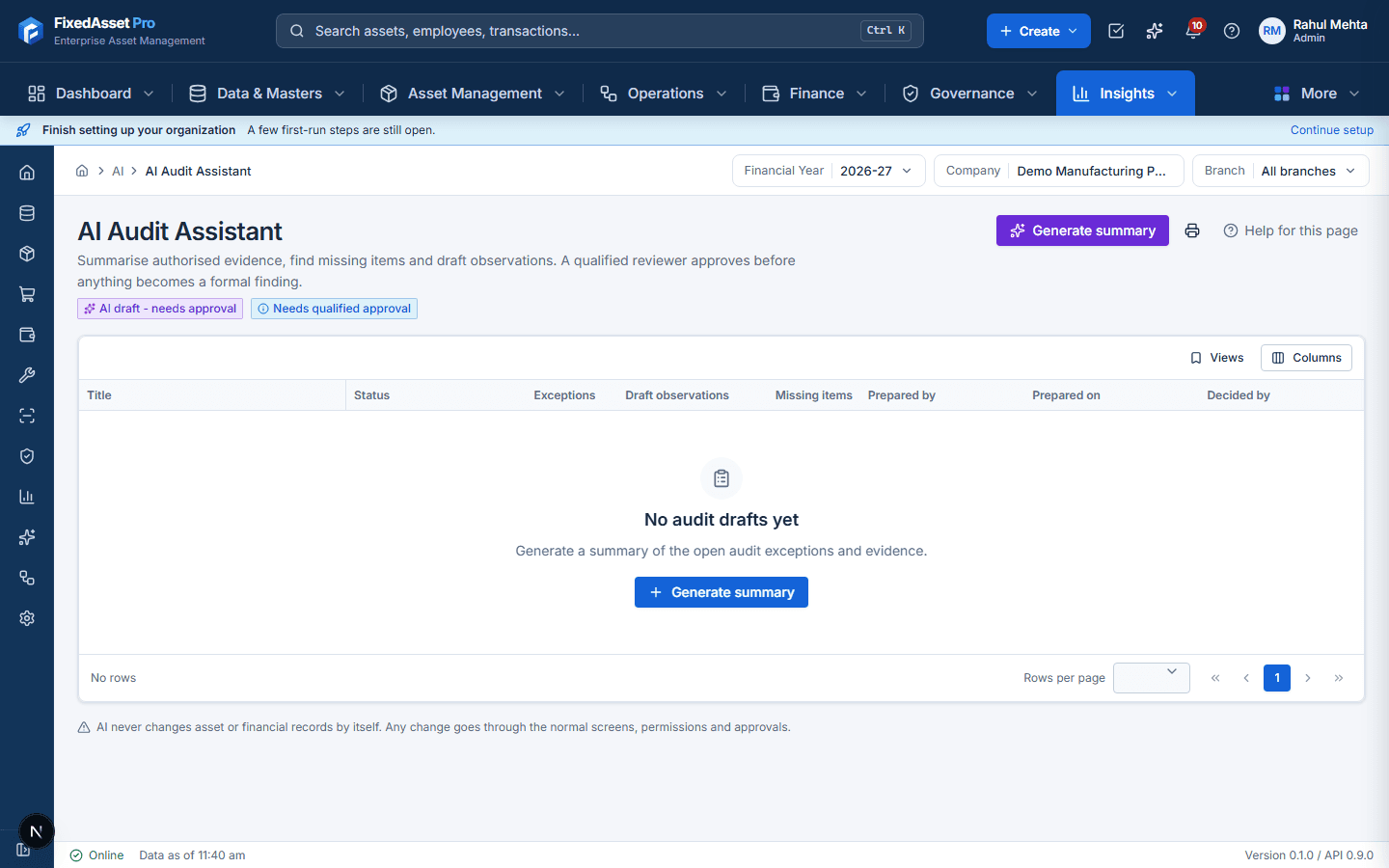The image size is (1389, 868).
Task: Click blue Generate summary in empty state
Action: pyautogui.click(x=722, y=592)
